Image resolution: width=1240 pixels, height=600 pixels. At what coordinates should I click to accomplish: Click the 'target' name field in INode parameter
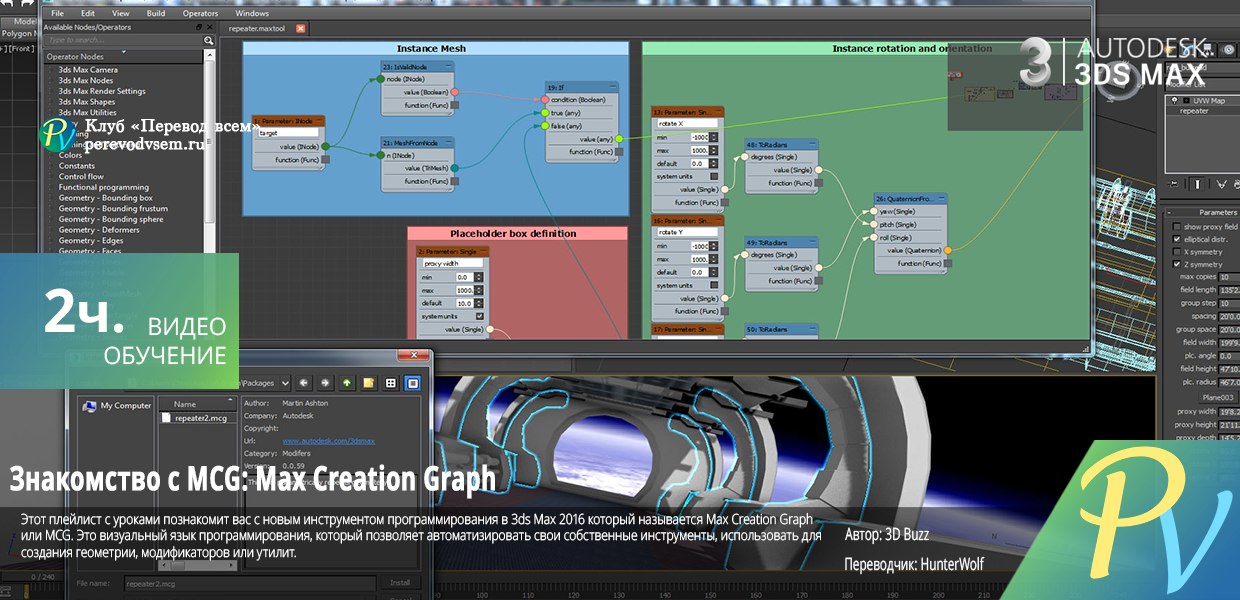tap(287, 132)
